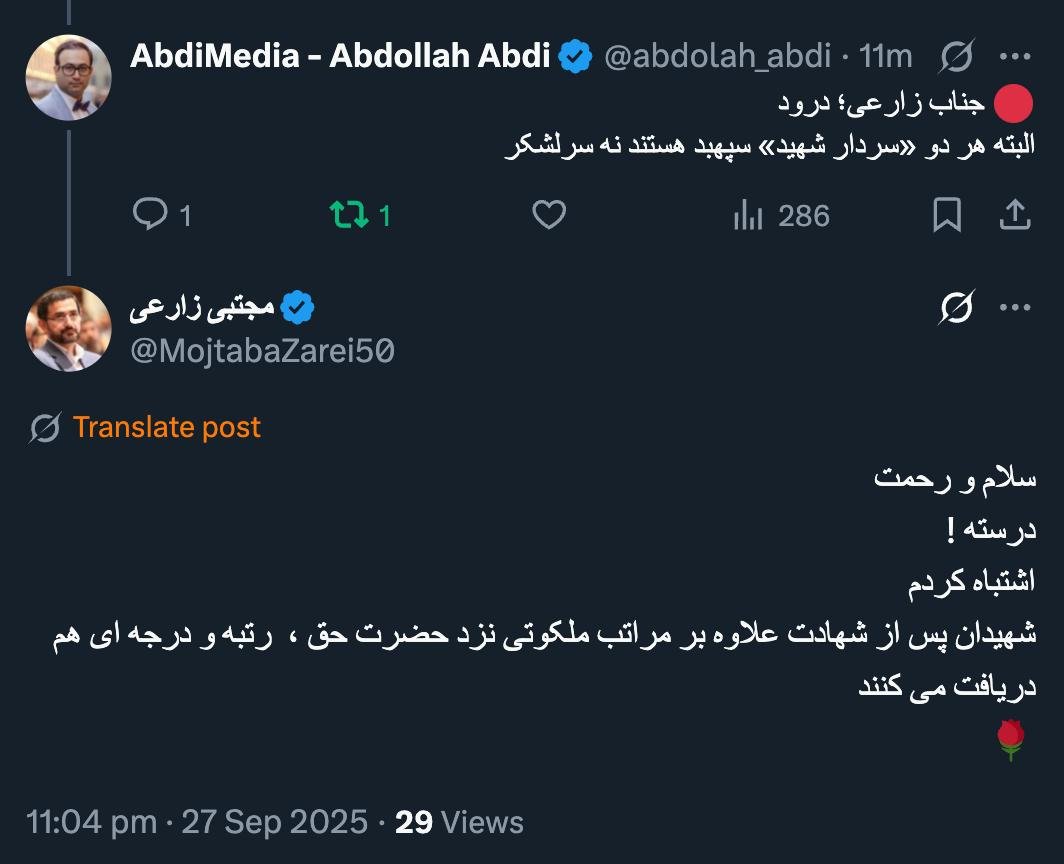Screen dimensions: 1064x864
Task: Bookmark Abdollah Abdi's post
Action: click(x=946, y=215)
